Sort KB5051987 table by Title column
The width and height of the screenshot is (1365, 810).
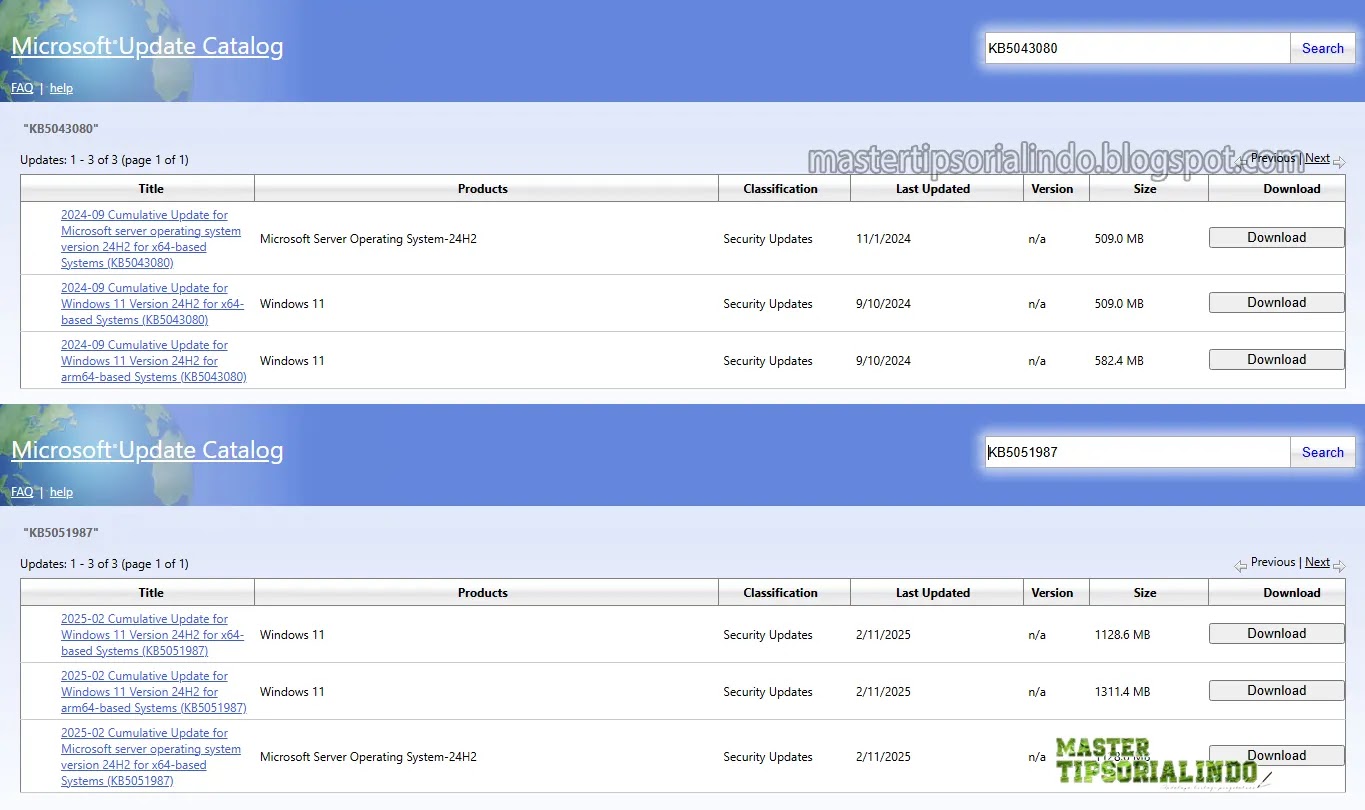[151, 593]
